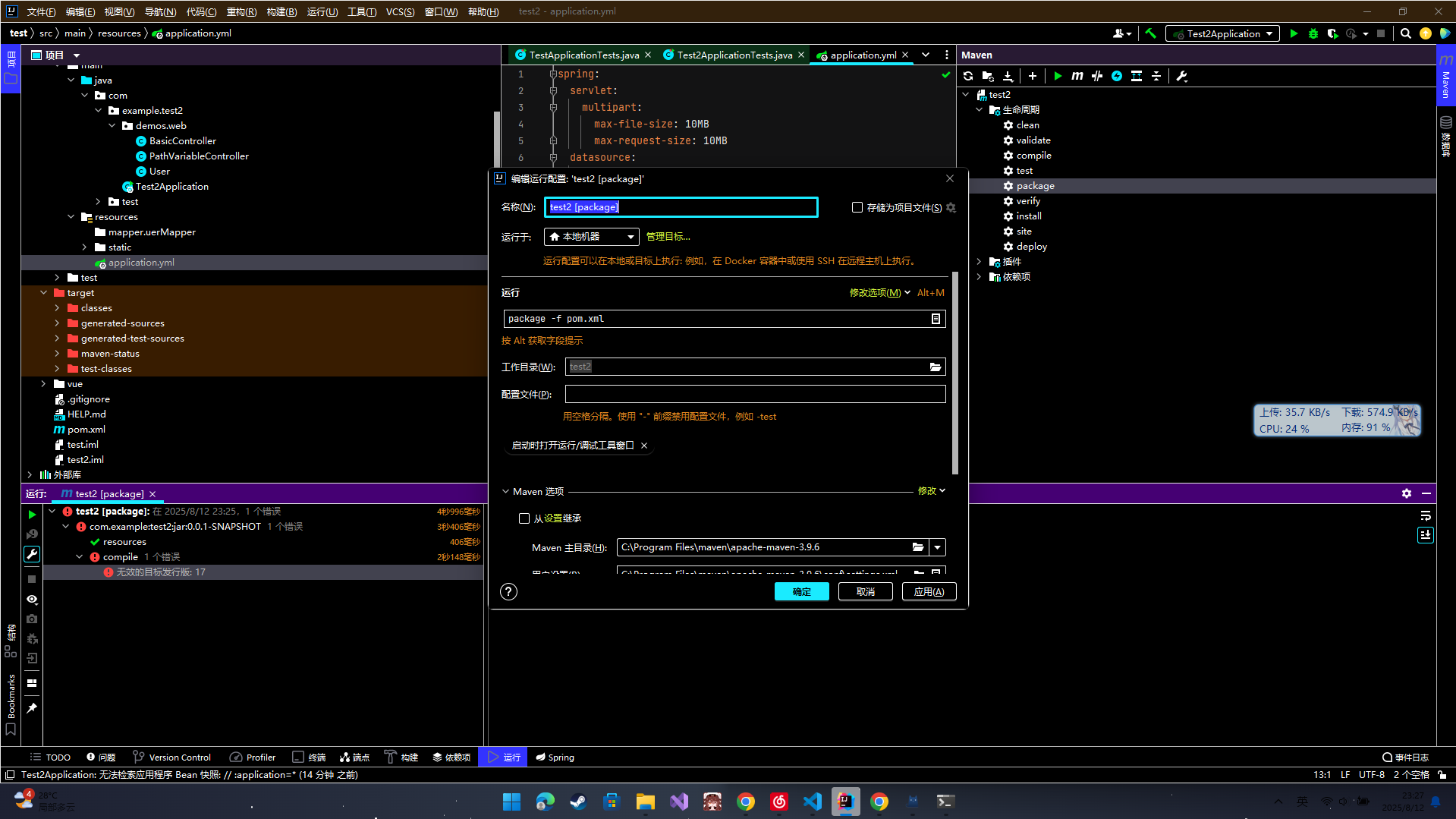Image resolution: width=1456 pixels, height=819 pixels.
Task: Select pom.xml in the project tree
Action: (x=86, y=430)
